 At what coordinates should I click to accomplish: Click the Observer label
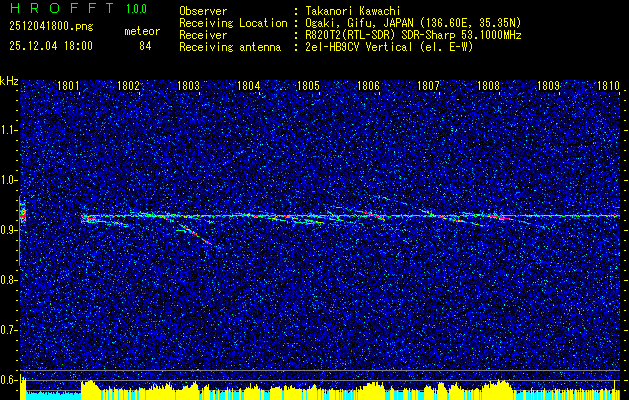(x=203, y=11)
